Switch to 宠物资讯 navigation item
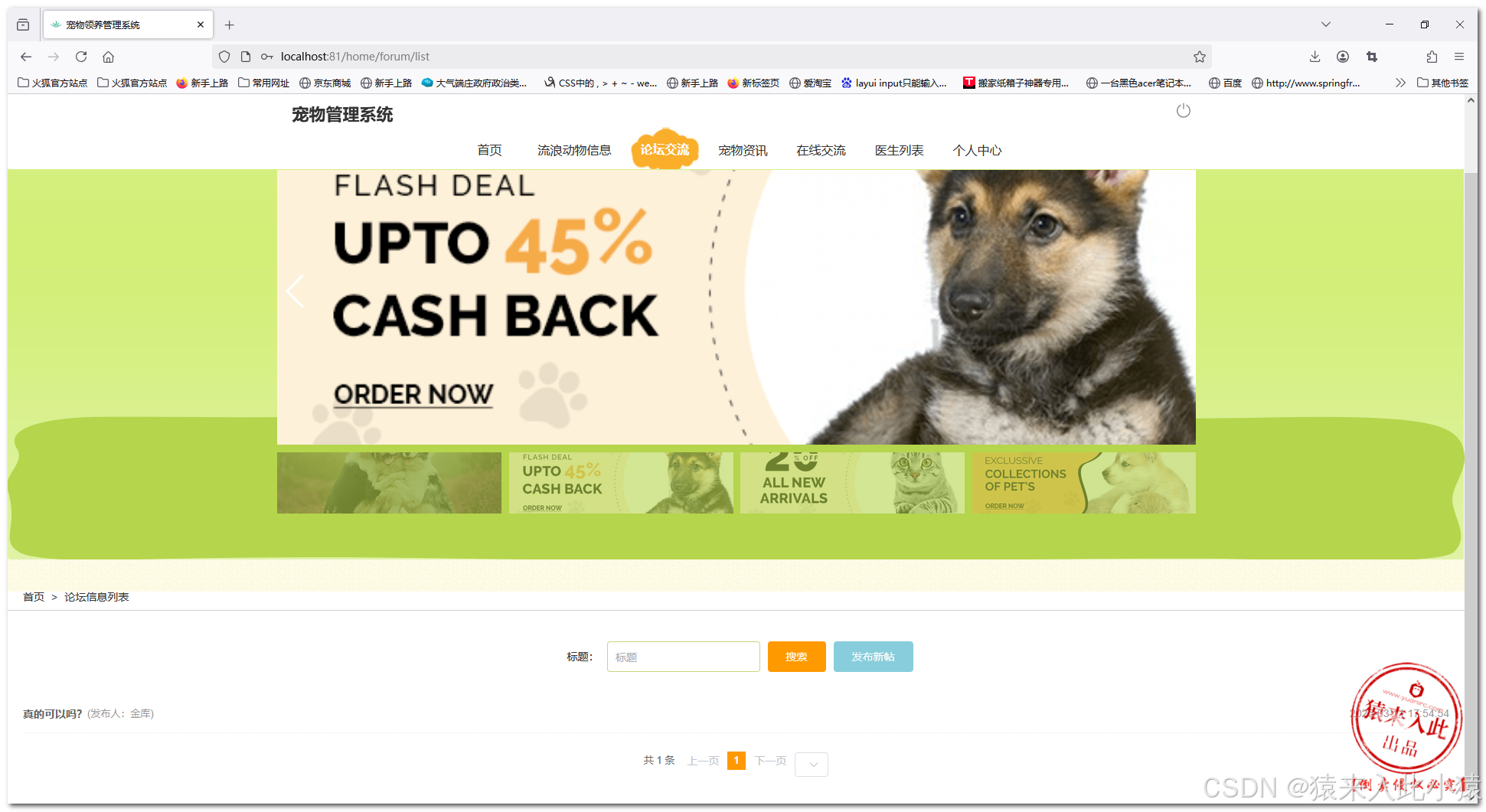The height and width of the screenshot is (812, 1486). click(x=743, y=150)
